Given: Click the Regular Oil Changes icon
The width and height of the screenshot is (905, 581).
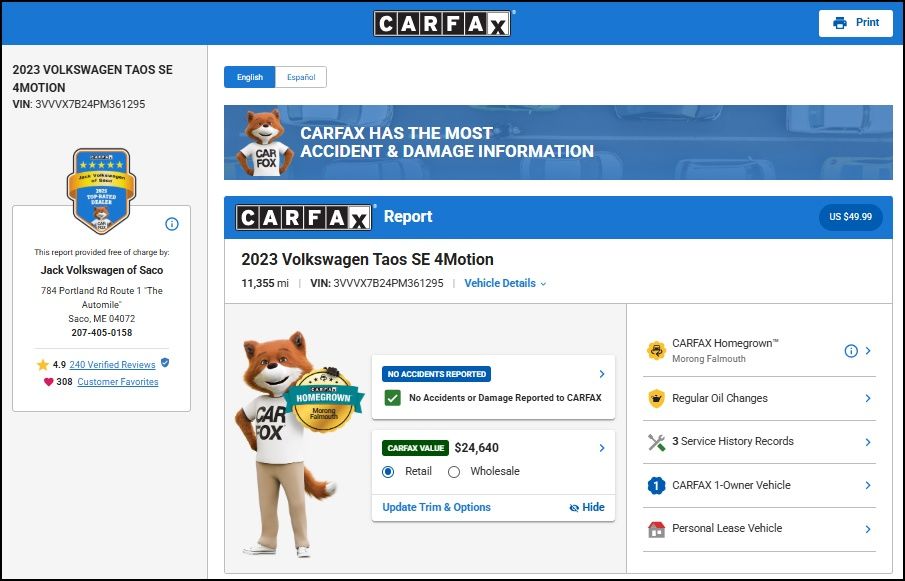Looking at the screenshot, I should [x=656, y=398].
